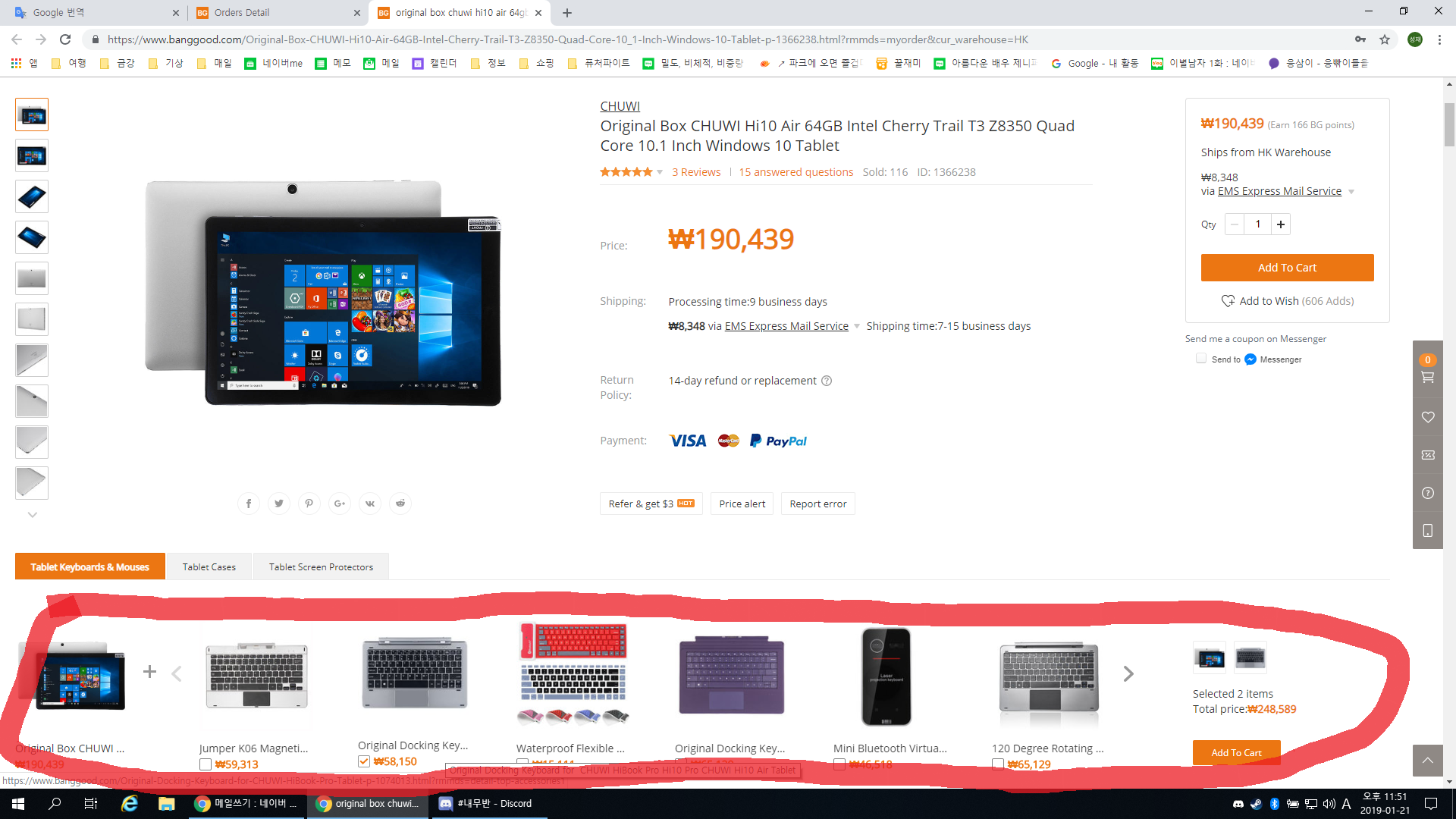Viewport: 1456px width, 819px height.
Task: Bookmark page with star icon
Action: pos(1385,39)
